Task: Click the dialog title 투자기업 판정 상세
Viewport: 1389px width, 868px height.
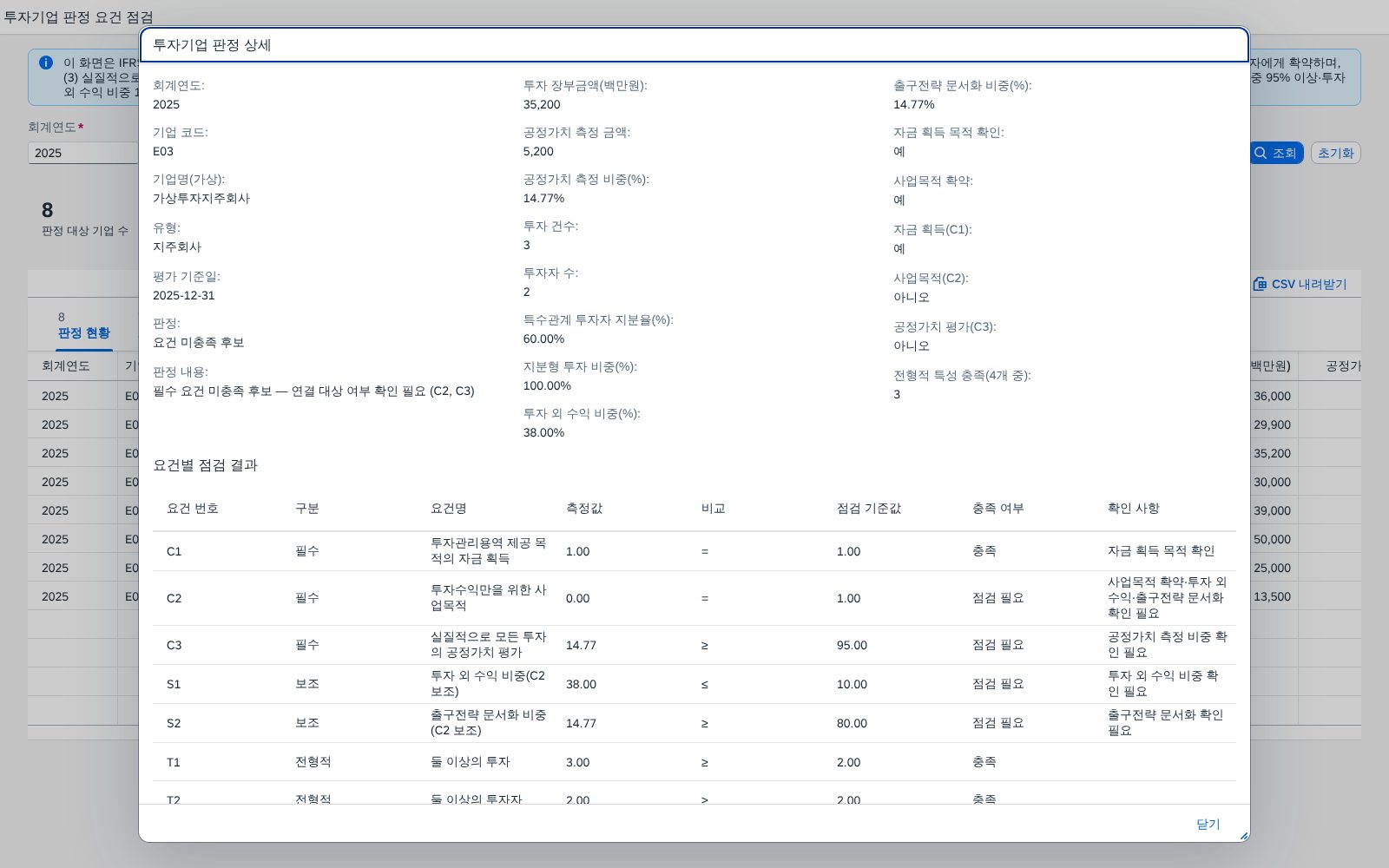Action: coord(212,45)
